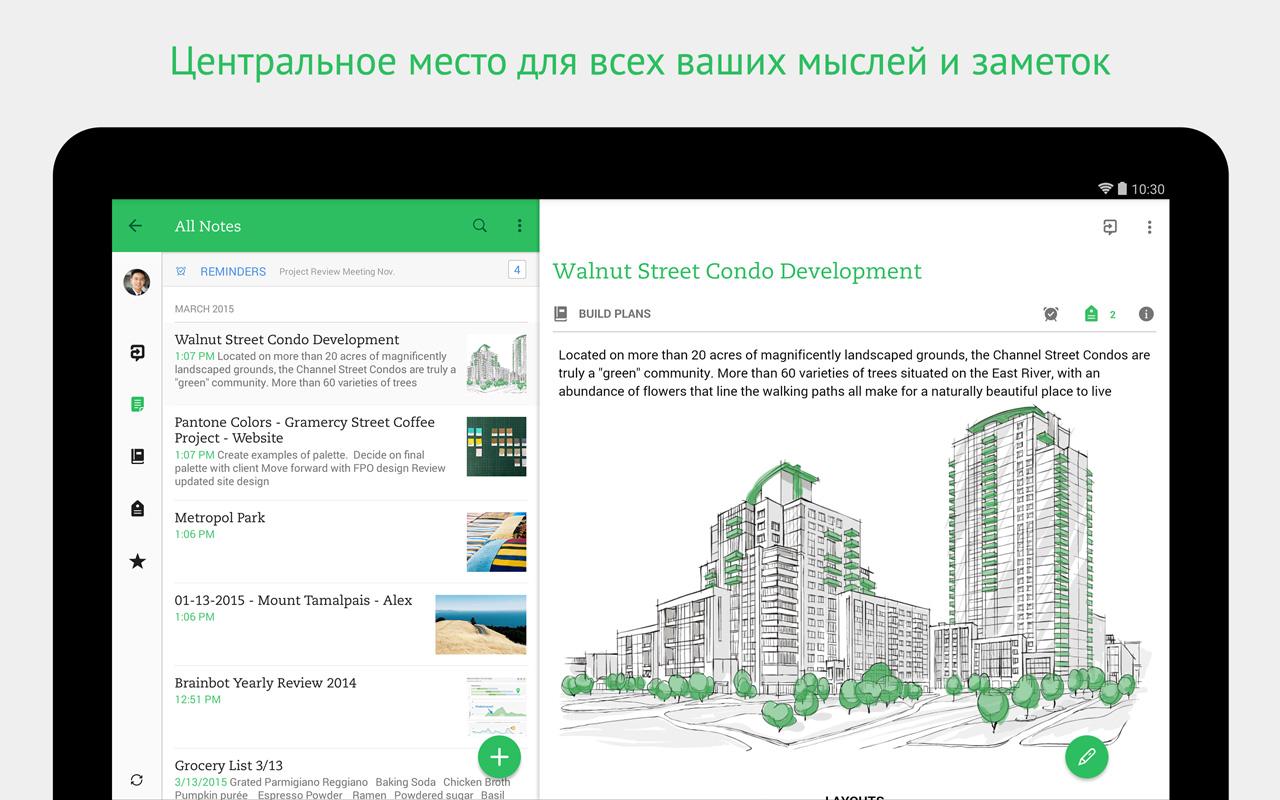Image resolution: width=1280 pixels, height=800 pixels.
Task: Tap the sync icon in the sidebar
Action: pyautogui.click(x=137, y=780)
